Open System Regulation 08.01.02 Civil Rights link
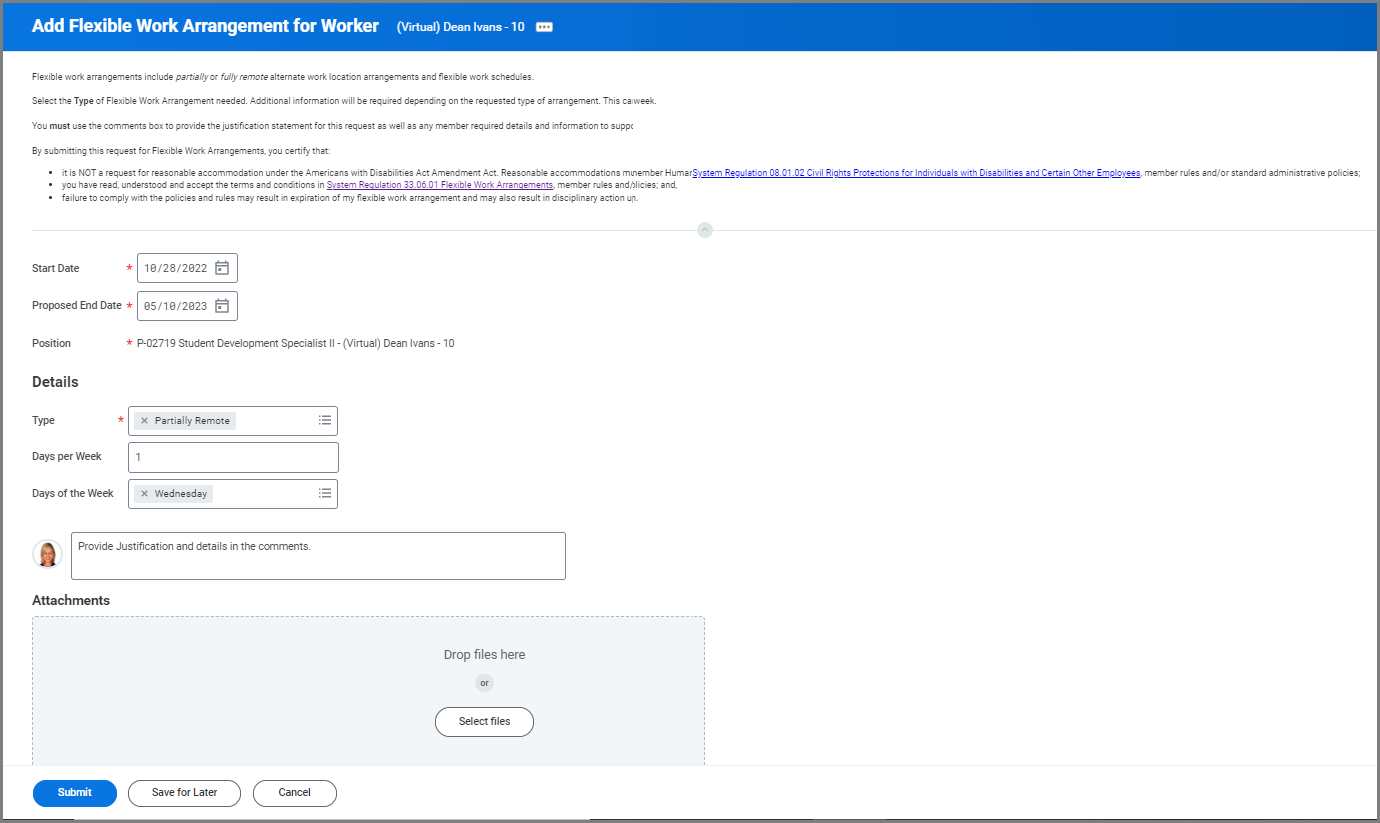Viewport: 1380px width, 823px height. point(915,173)
